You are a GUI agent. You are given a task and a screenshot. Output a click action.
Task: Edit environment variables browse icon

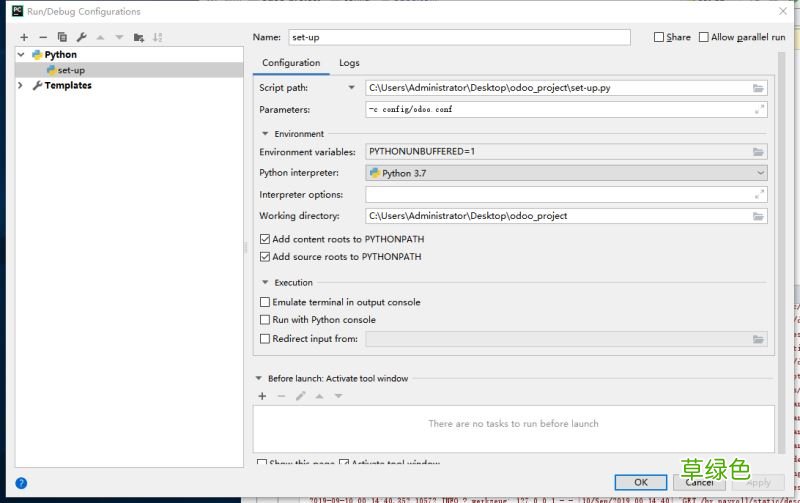pyautogui.click(x=758, y=152)
